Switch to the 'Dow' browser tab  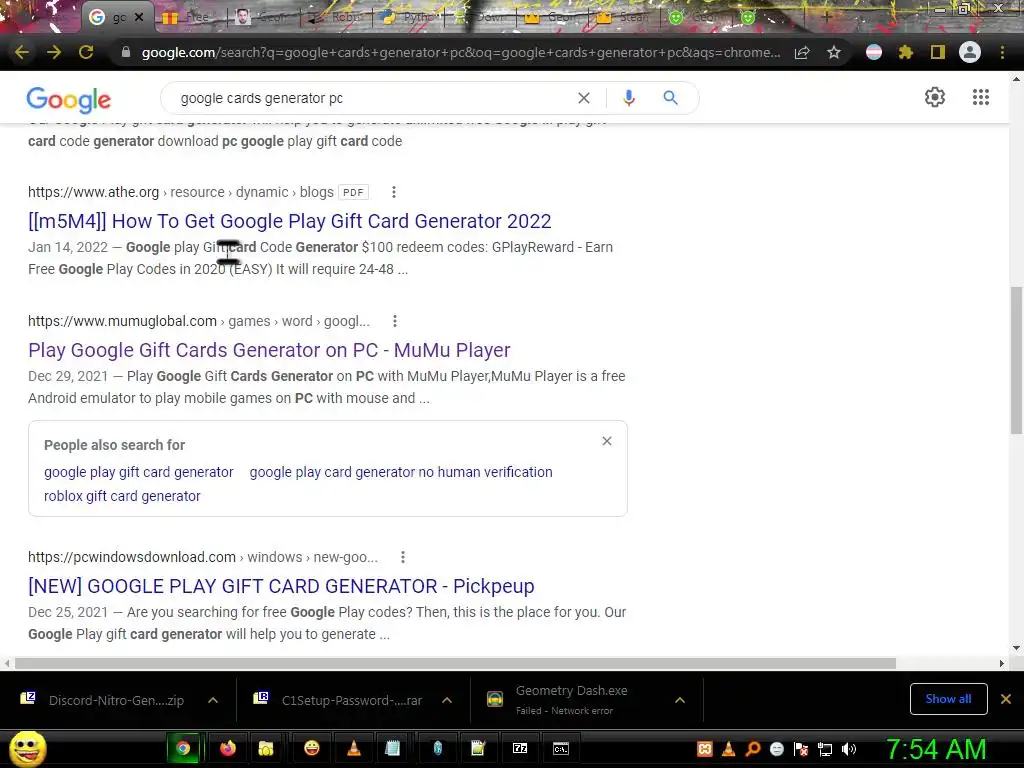pos(480,17)
